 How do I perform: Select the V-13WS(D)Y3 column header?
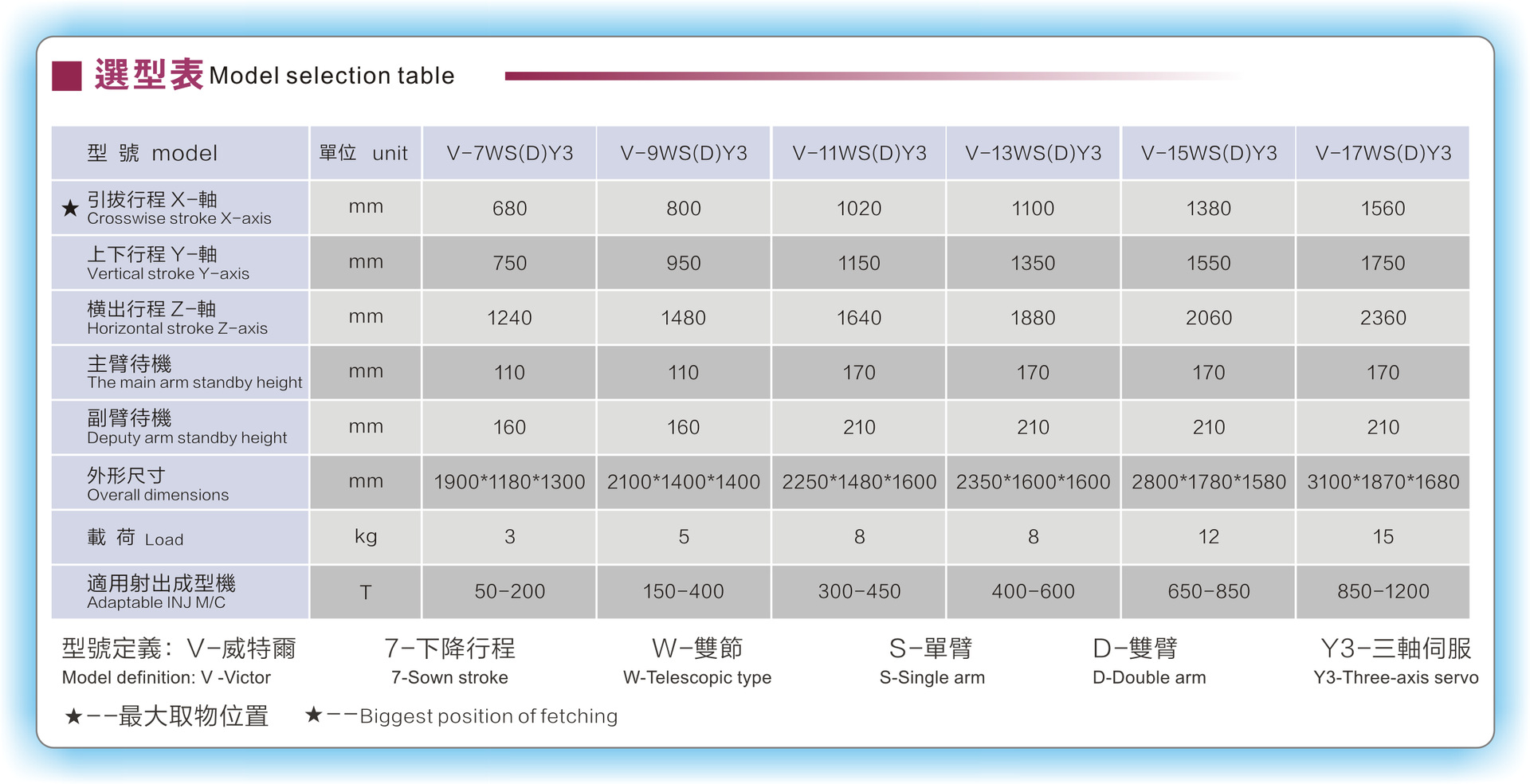[1034, 153]
